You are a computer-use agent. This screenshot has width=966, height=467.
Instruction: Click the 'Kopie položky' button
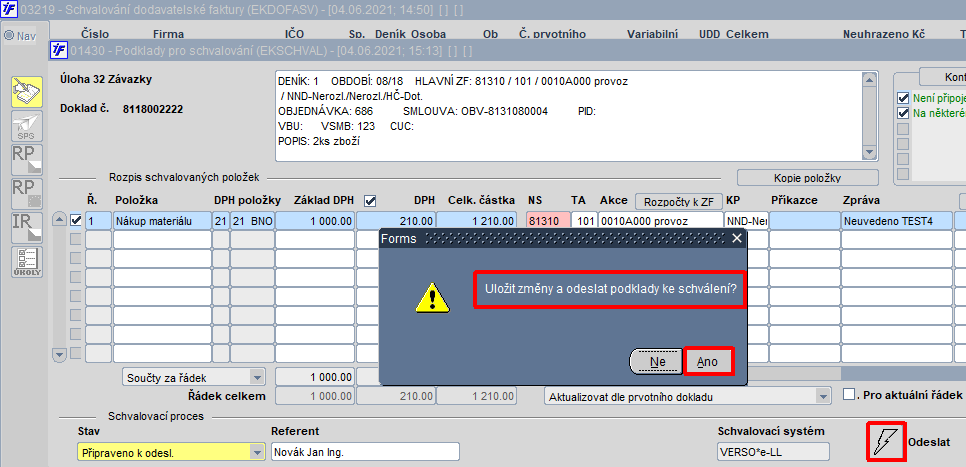(808, 177)
